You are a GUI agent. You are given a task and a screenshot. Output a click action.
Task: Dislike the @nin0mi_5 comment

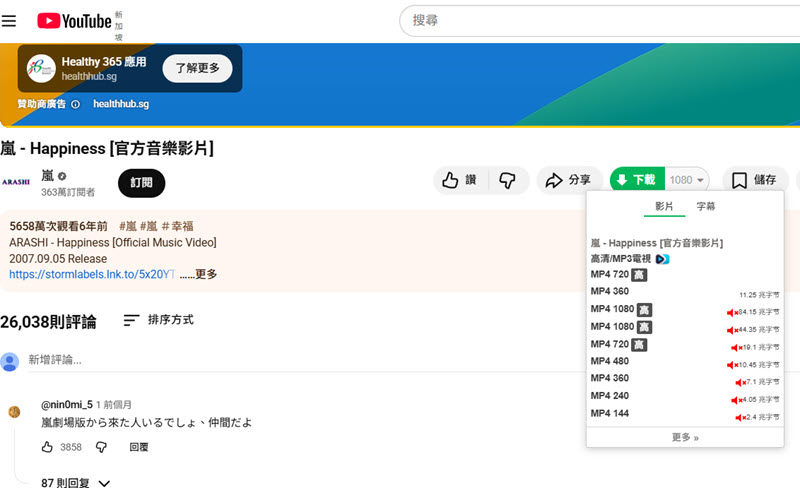(x=102, y=447)
